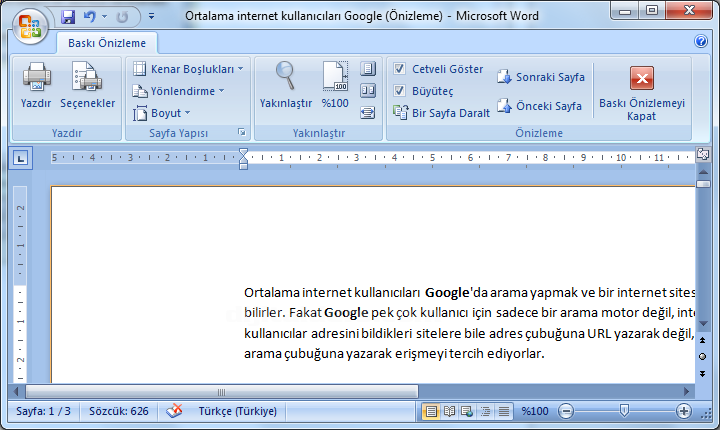Open Sayfa Yapısı dialog launcher

pos(242,133)
